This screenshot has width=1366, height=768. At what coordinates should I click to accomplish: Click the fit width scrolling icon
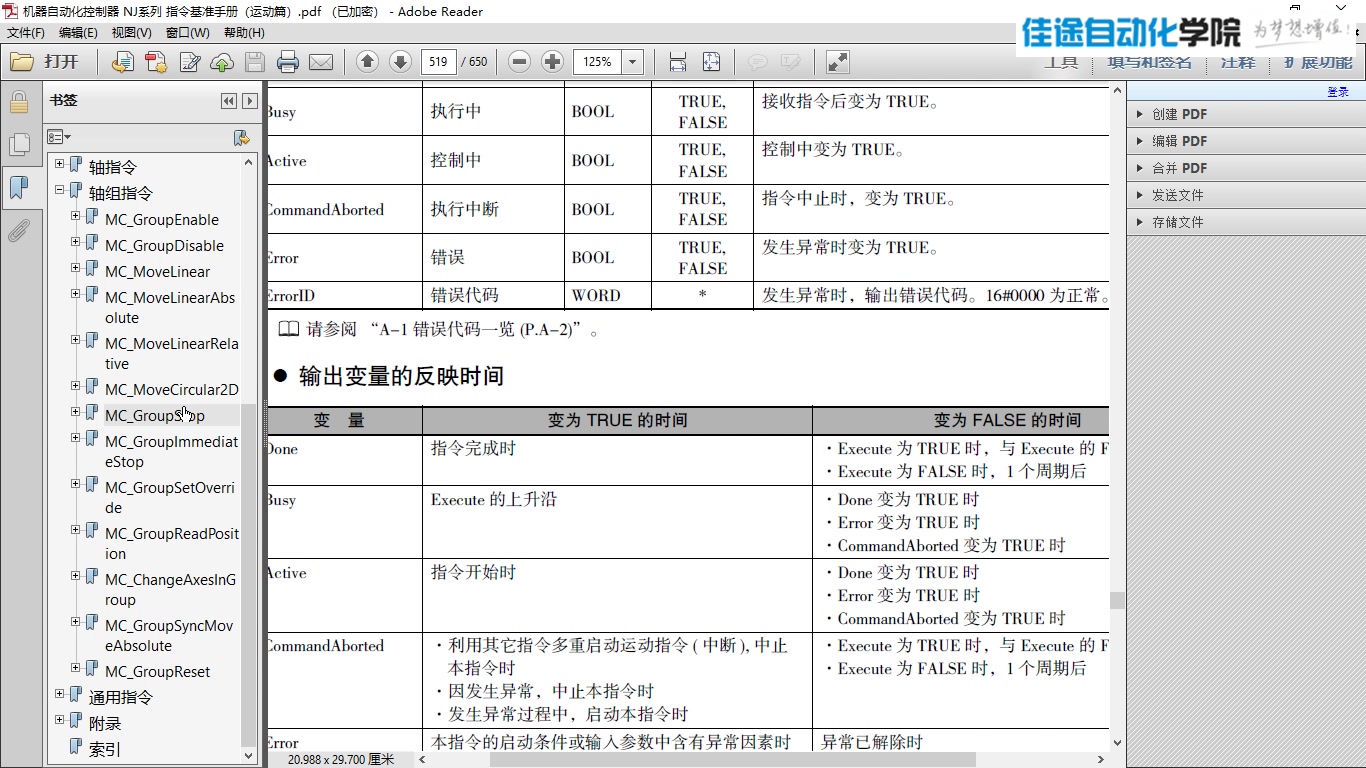(x=678, y=62)
